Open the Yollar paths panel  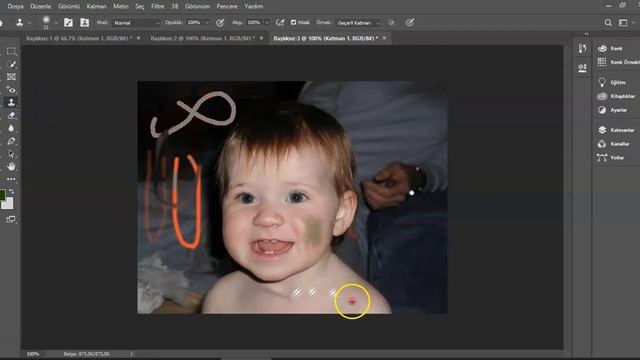click(x=611, y=158)
